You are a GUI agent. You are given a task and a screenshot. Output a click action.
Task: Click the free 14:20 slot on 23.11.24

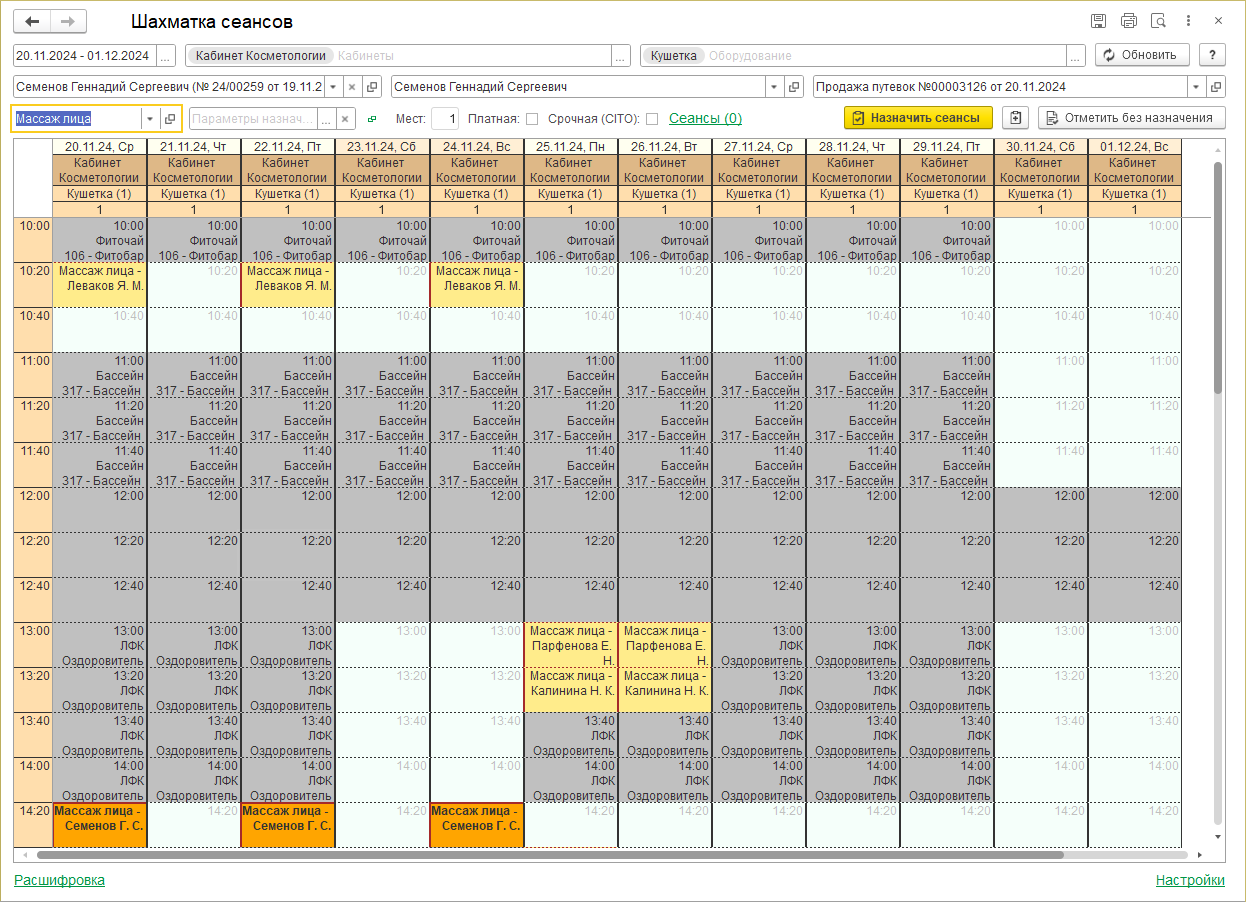[382, 825]
